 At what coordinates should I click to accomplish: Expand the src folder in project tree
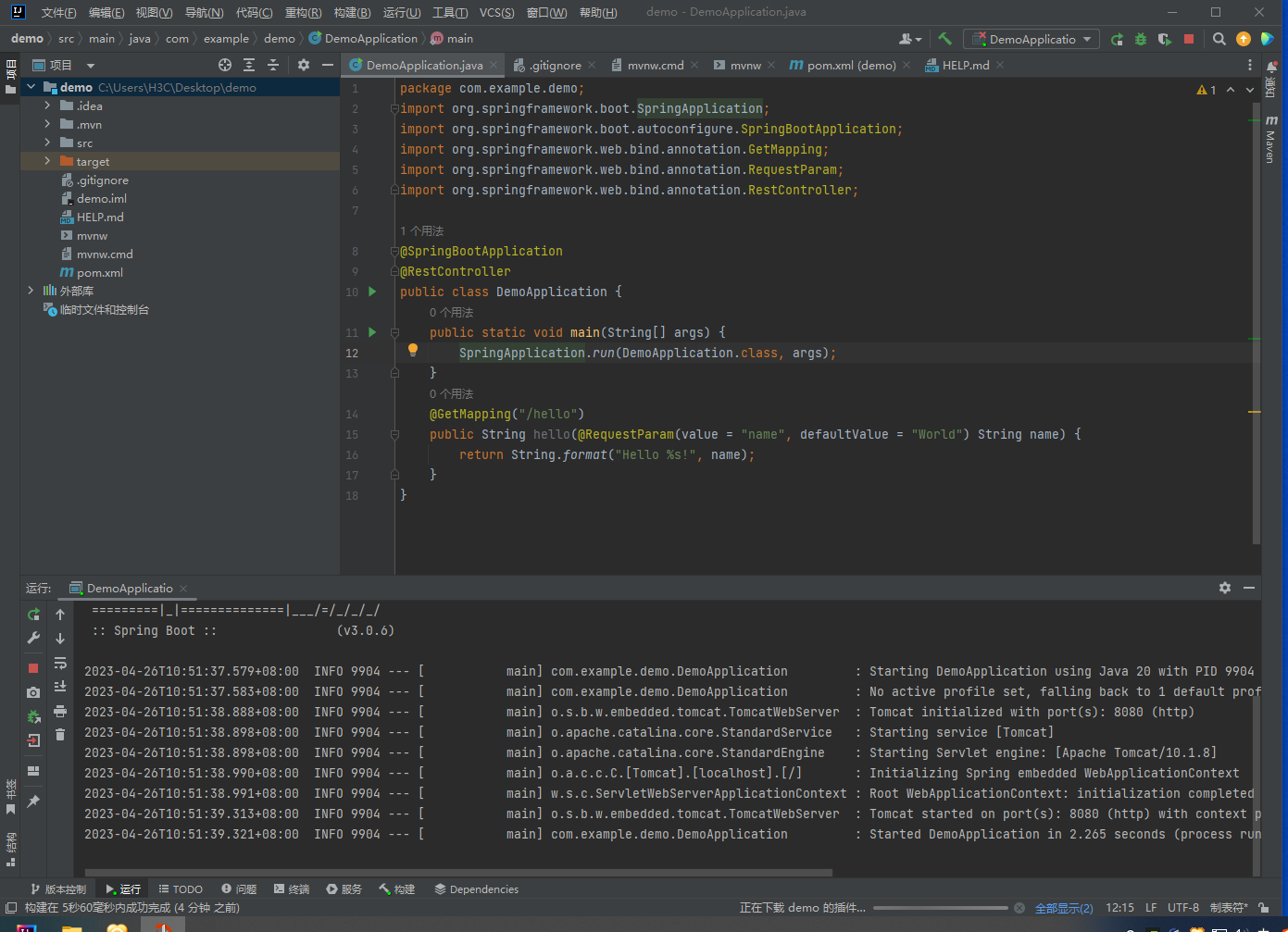tap(47, 143)
